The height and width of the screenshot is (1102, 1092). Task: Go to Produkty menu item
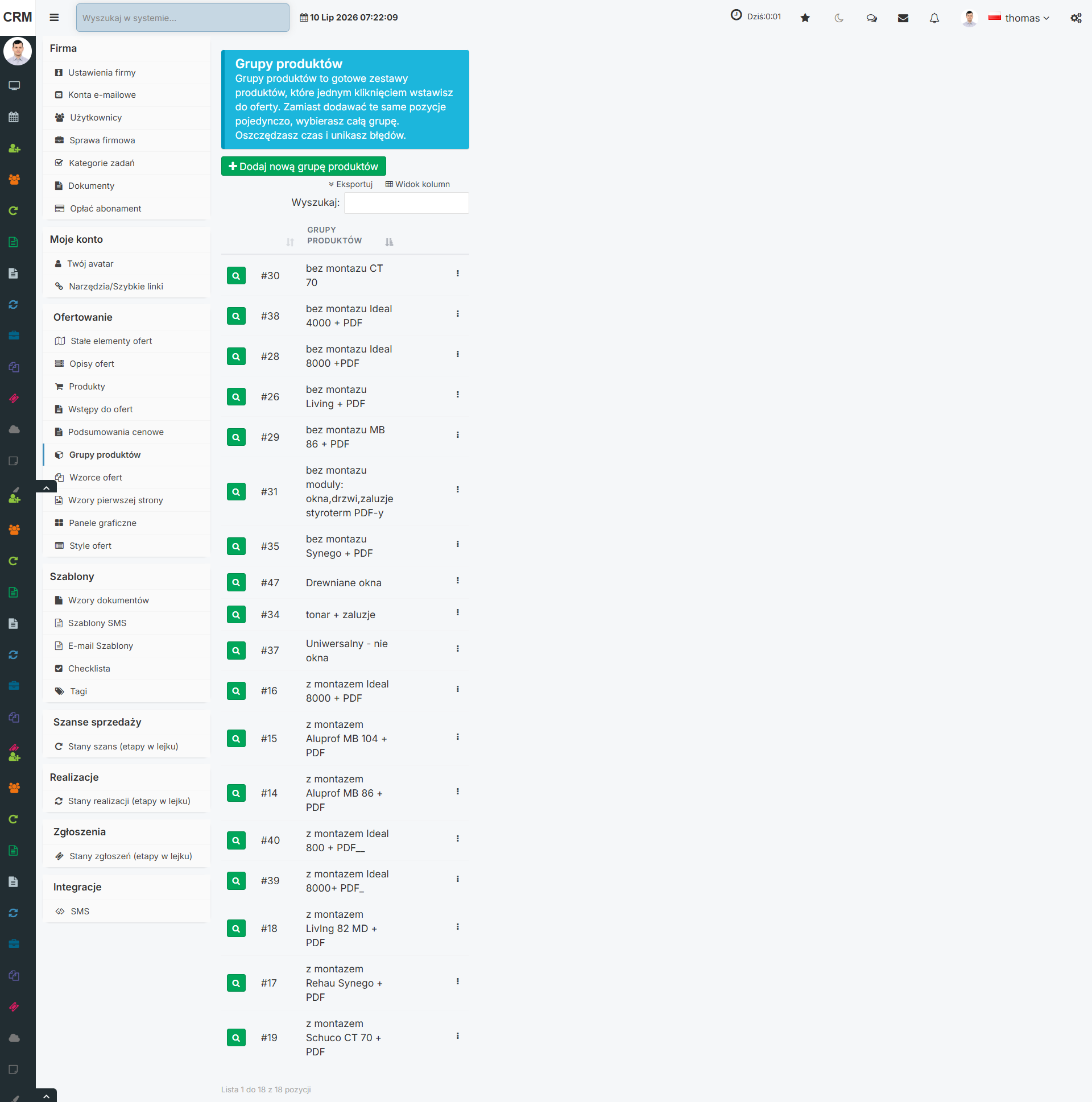86,386
